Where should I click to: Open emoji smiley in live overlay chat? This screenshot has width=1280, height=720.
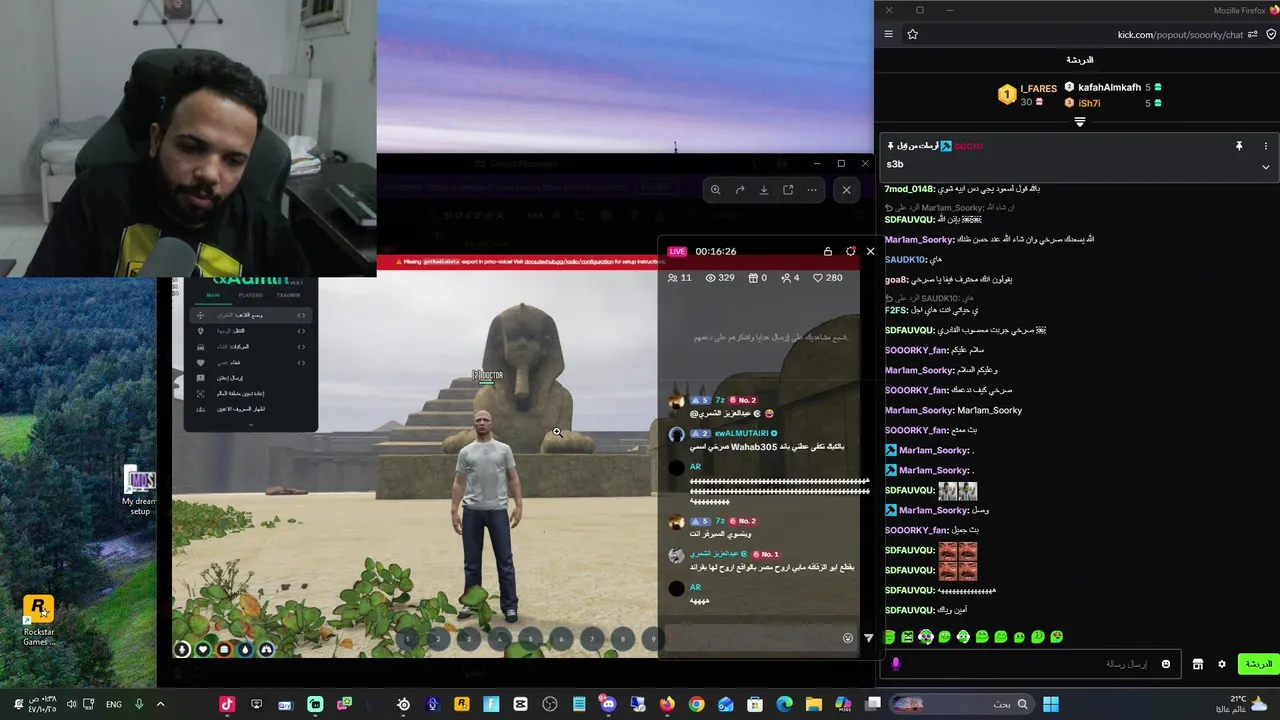pyautogui.click(x=848, y=638)
